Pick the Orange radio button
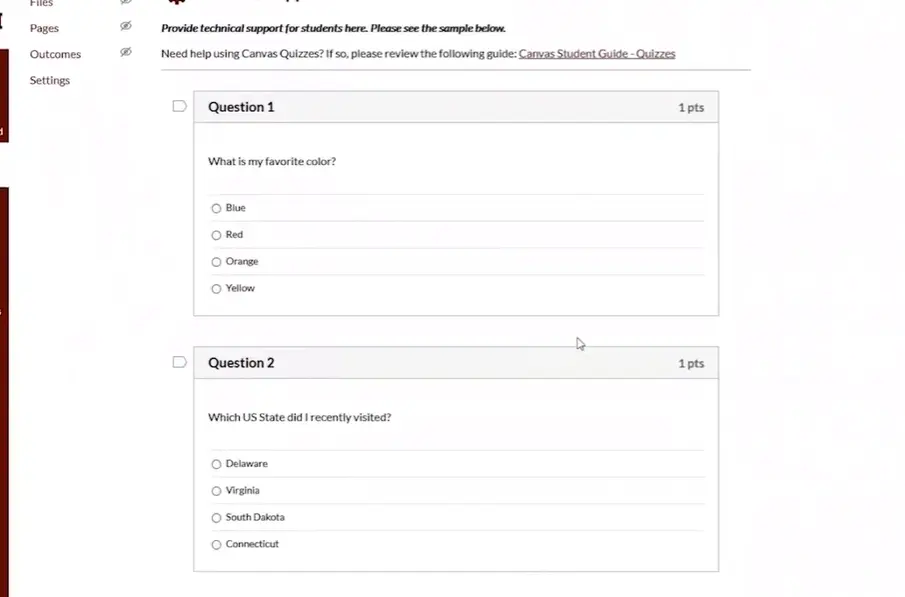Image resolution: width=905 pixels, height=597 pixels. 216,262
